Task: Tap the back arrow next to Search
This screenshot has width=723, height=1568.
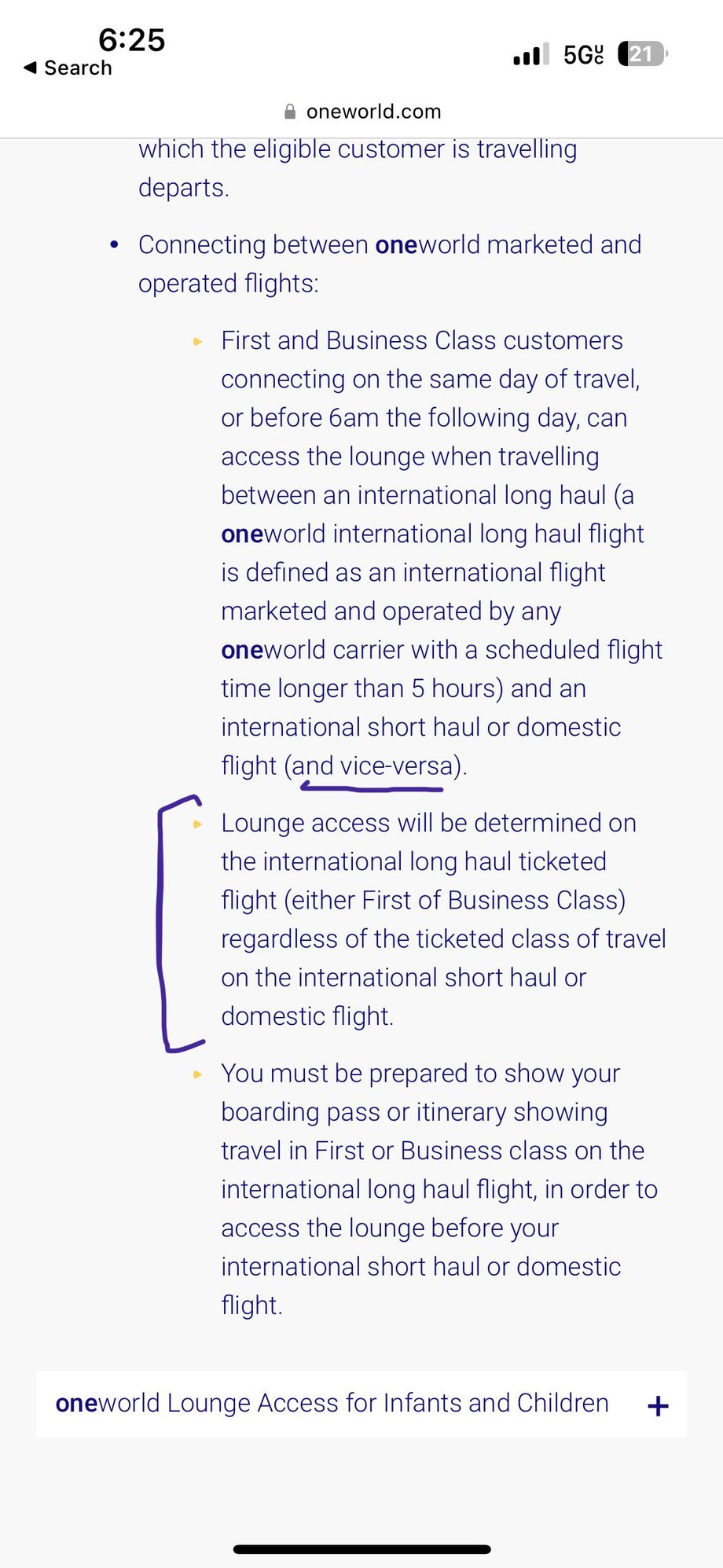Action: (30, 68)
